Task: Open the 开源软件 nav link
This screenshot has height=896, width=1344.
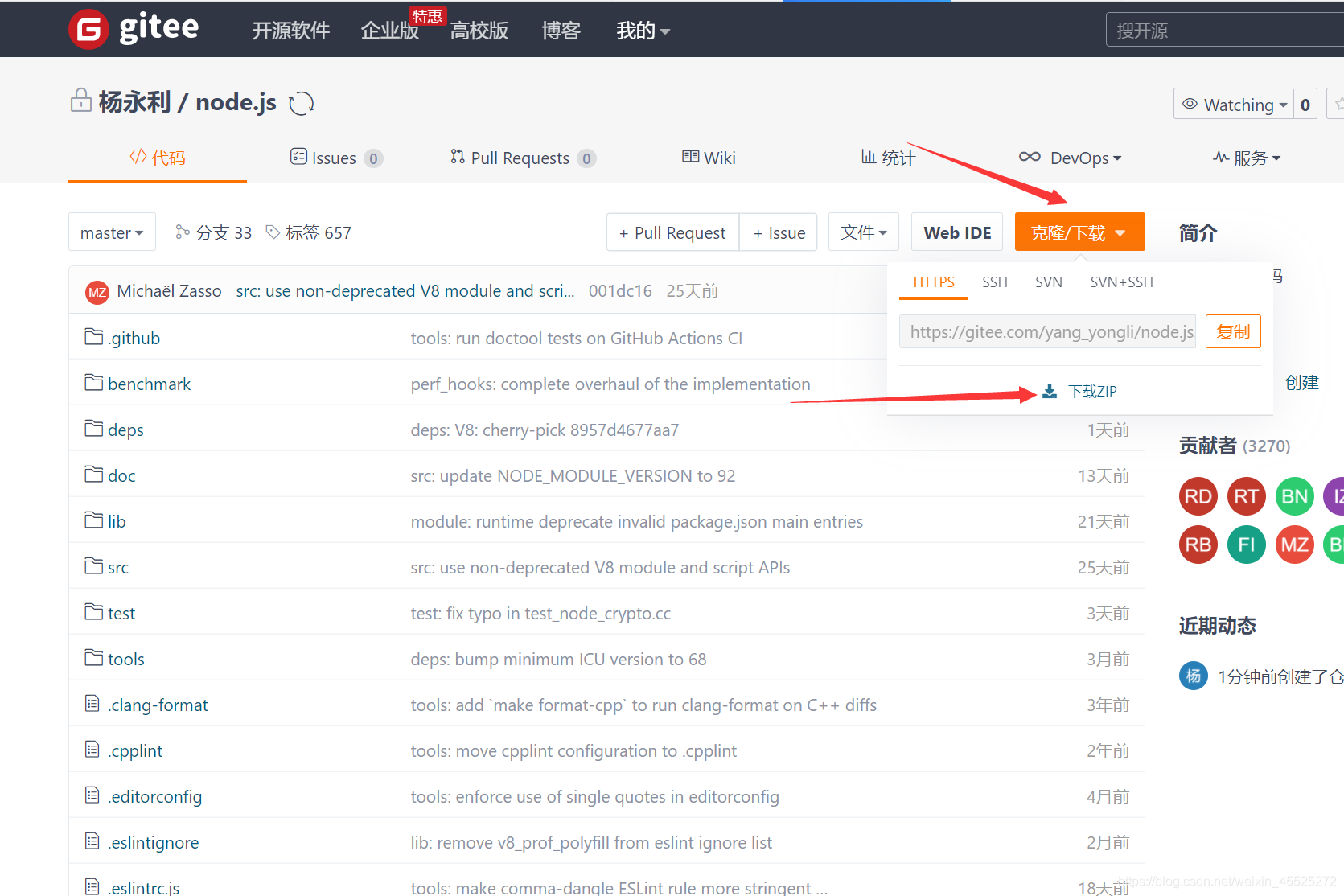Action: click(x=291, y=31)
